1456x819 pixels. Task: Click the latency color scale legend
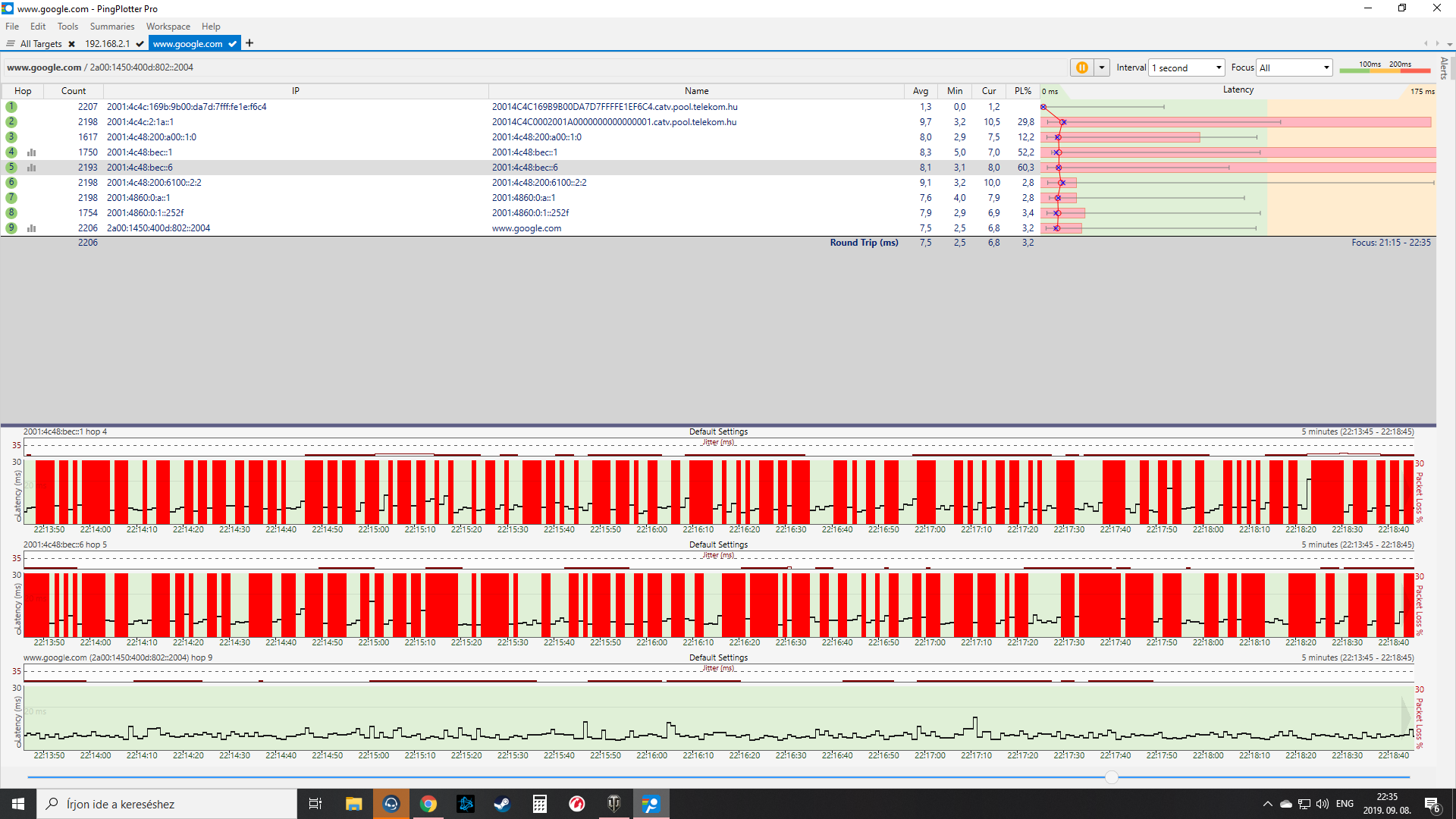[x=1384, y=67]
